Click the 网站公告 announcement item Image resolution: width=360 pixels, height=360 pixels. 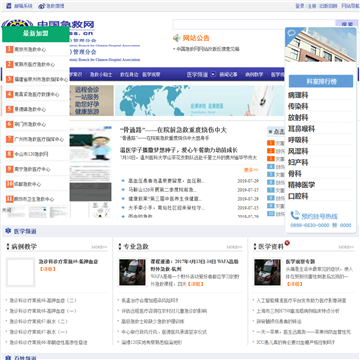point(208,49)
